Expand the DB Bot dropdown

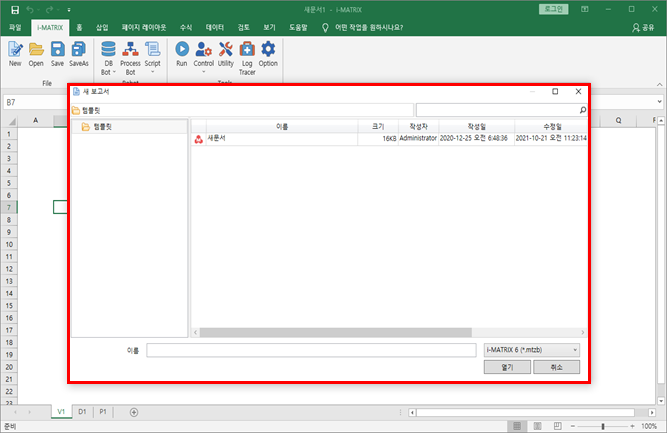coord(109,73)
